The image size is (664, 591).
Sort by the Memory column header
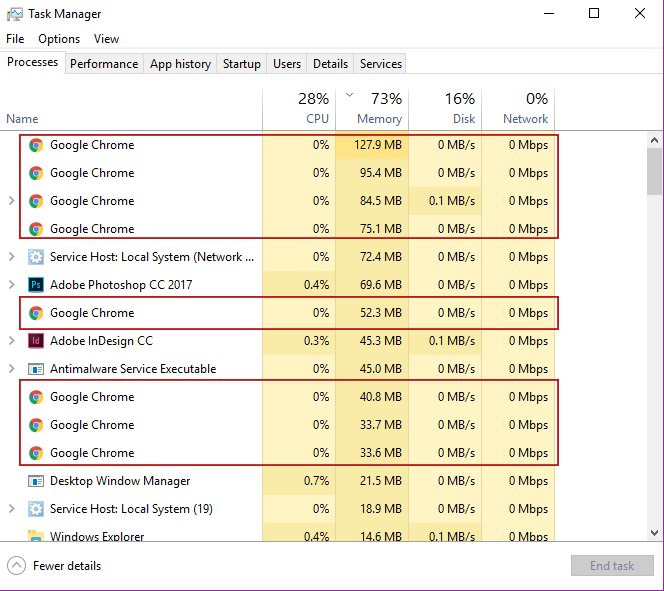[x=372, y=109]
